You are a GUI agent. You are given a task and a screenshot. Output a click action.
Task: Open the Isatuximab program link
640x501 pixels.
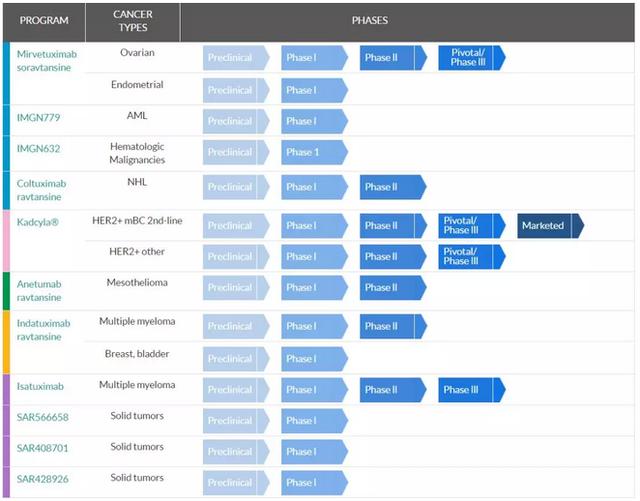click(x=41, y=386)
